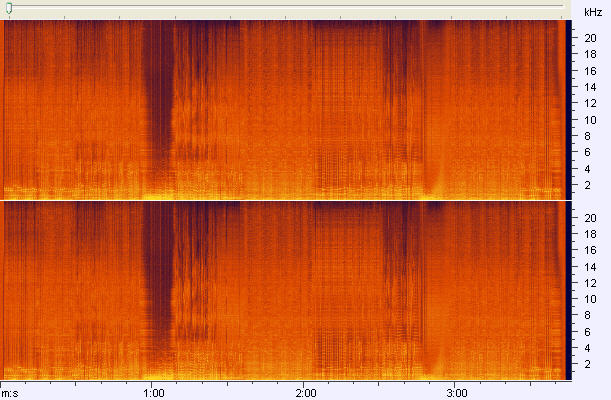611x400 pixels.
Task: Click the dark band near 1:00 in top channel
Action: coord(157,100)
